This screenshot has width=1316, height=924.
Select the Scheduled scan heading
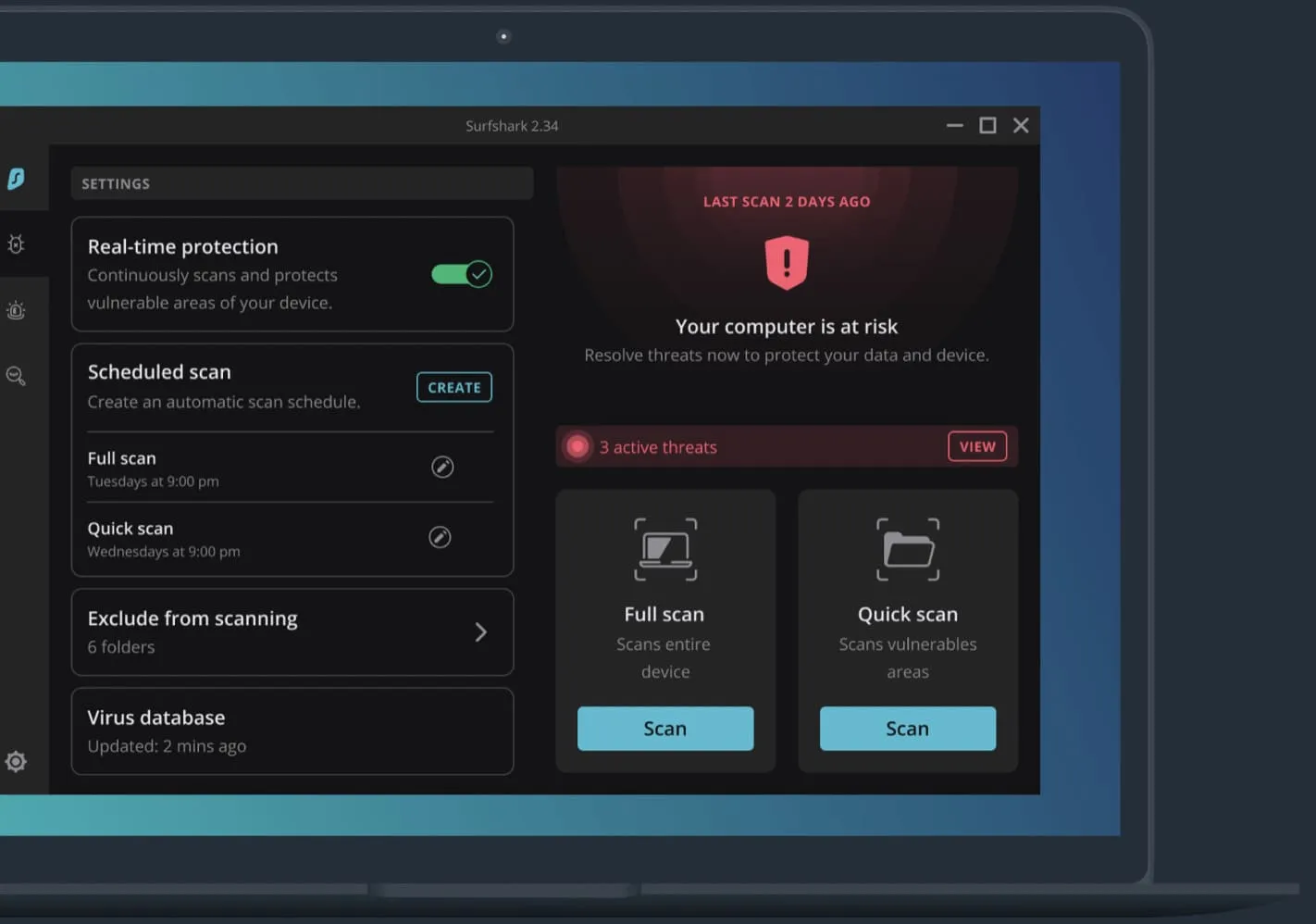tap(159, 372)
